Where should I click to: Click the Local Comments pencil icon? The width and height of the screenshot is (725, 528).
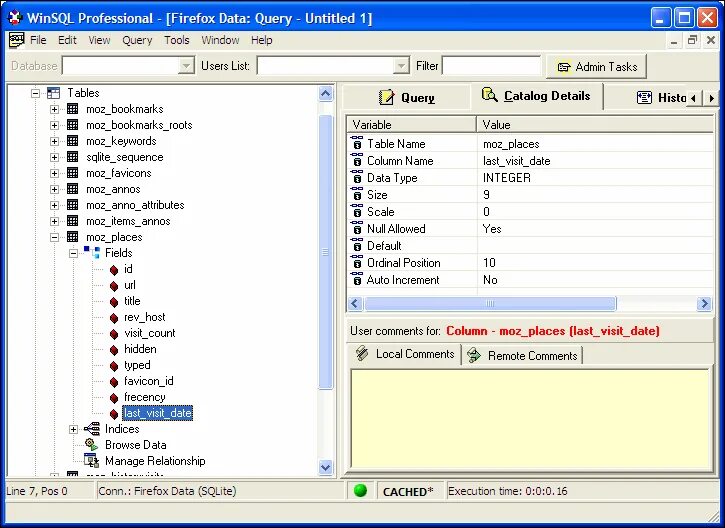pyautogui.click(x=362, y=354)
